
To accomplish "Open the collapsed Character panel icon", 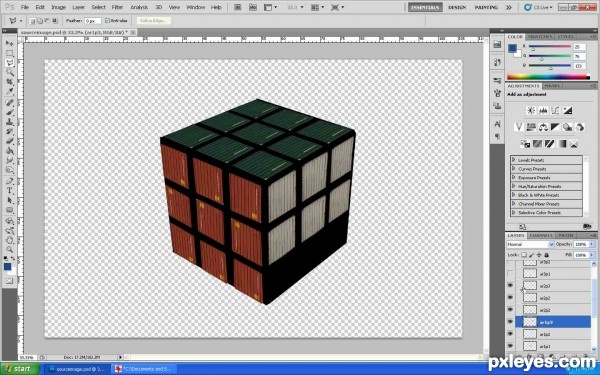I will 497,124.
